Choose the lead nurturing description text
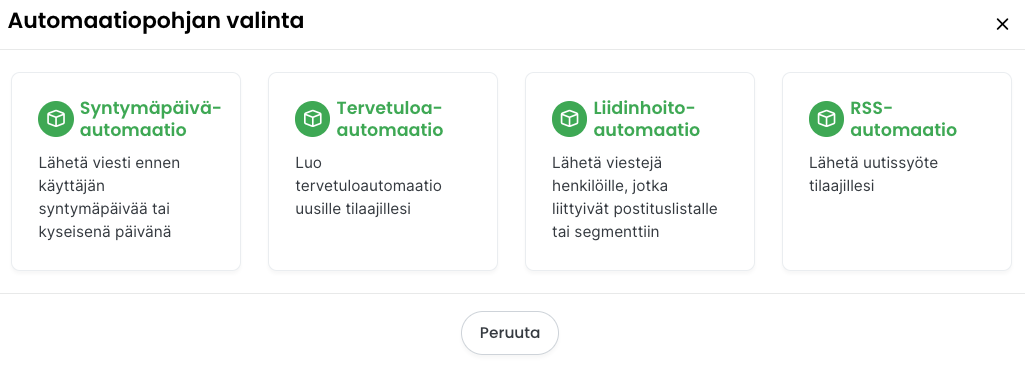 pyautogui.click(x=634, y=197)
